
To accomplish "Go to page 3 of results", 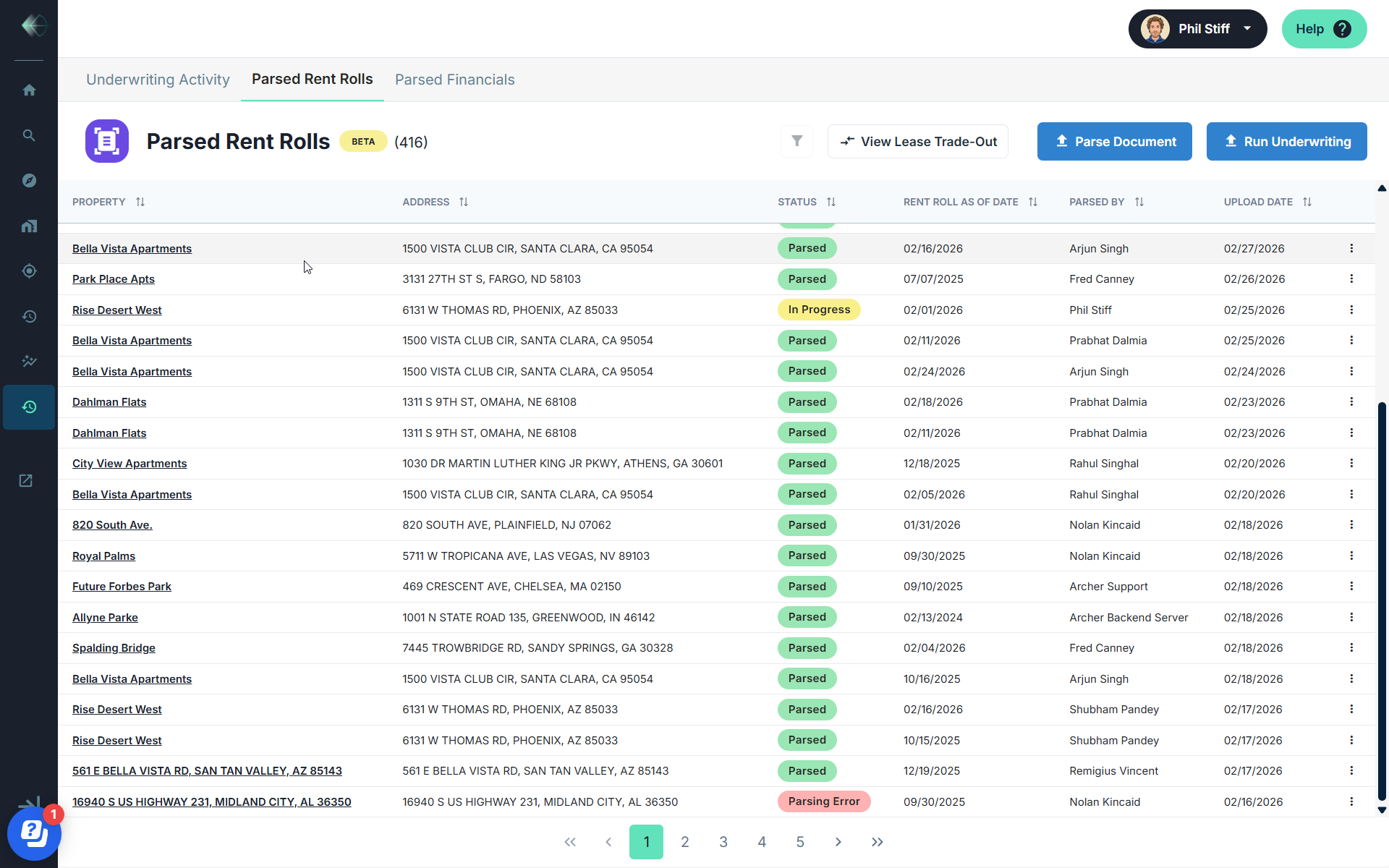I will pos(723,842).
